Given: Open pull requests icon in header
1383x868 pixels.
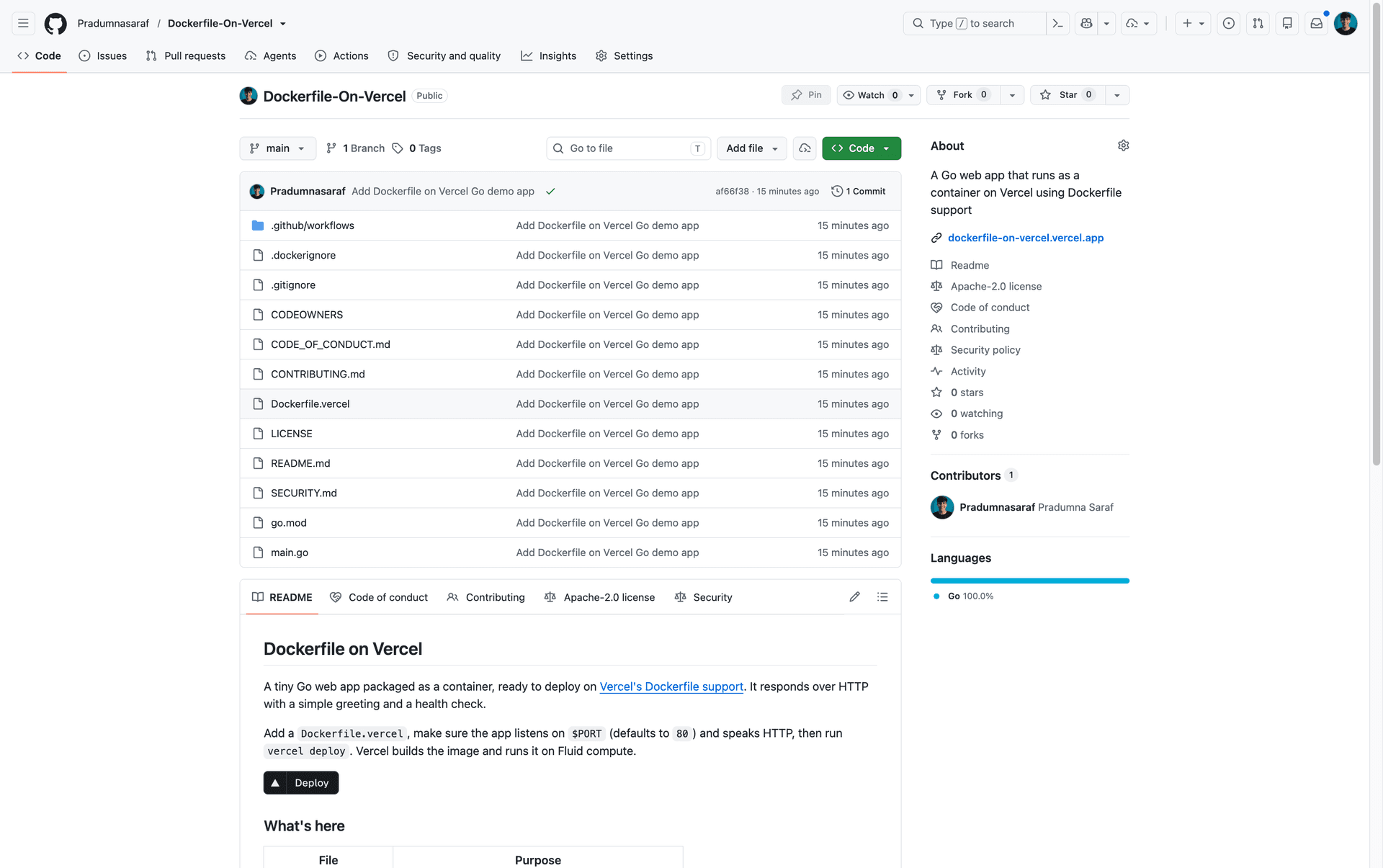Looking at the screenshot, I should click(1258, 23).
